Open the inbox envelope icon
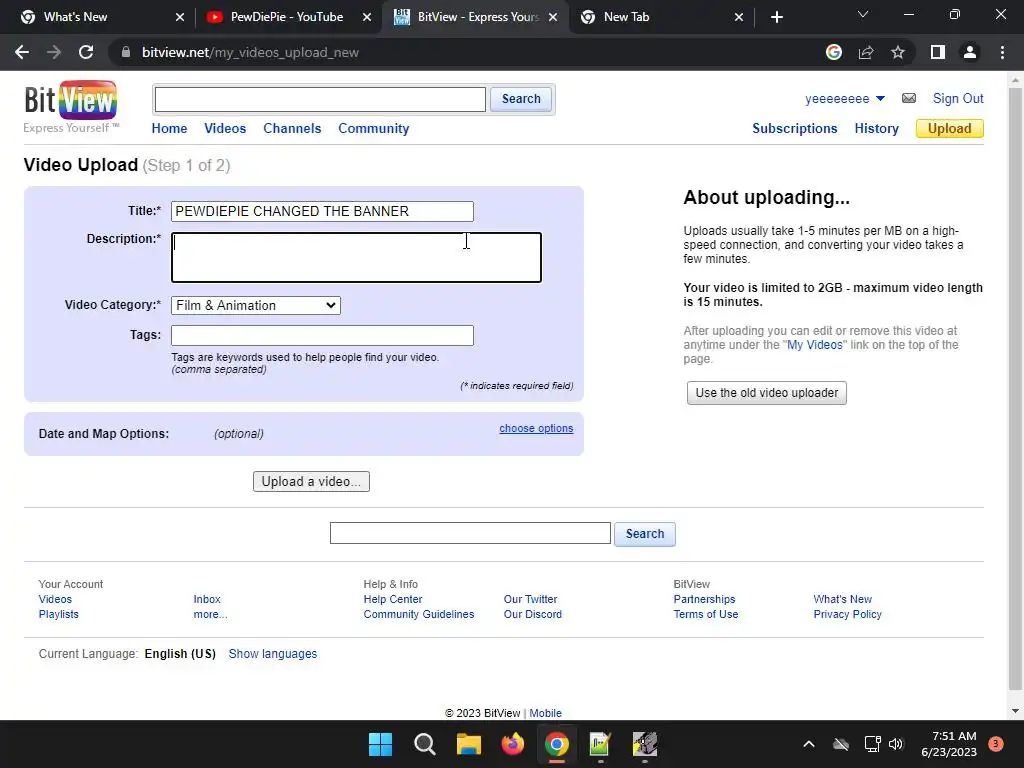 [x=908, y=98]
